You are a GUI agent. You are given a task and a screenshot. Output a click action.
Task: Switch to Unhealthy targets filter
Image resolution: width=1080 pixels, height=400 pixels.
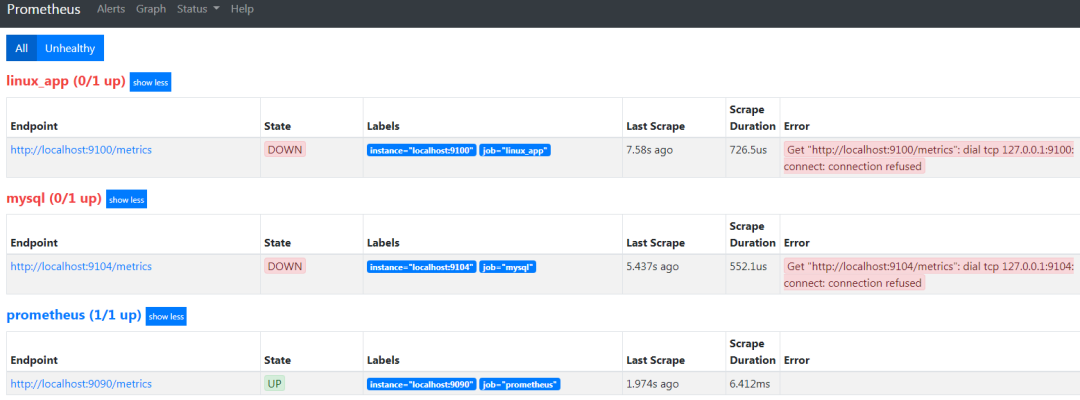pyautogui.click(x=70, y=48)
